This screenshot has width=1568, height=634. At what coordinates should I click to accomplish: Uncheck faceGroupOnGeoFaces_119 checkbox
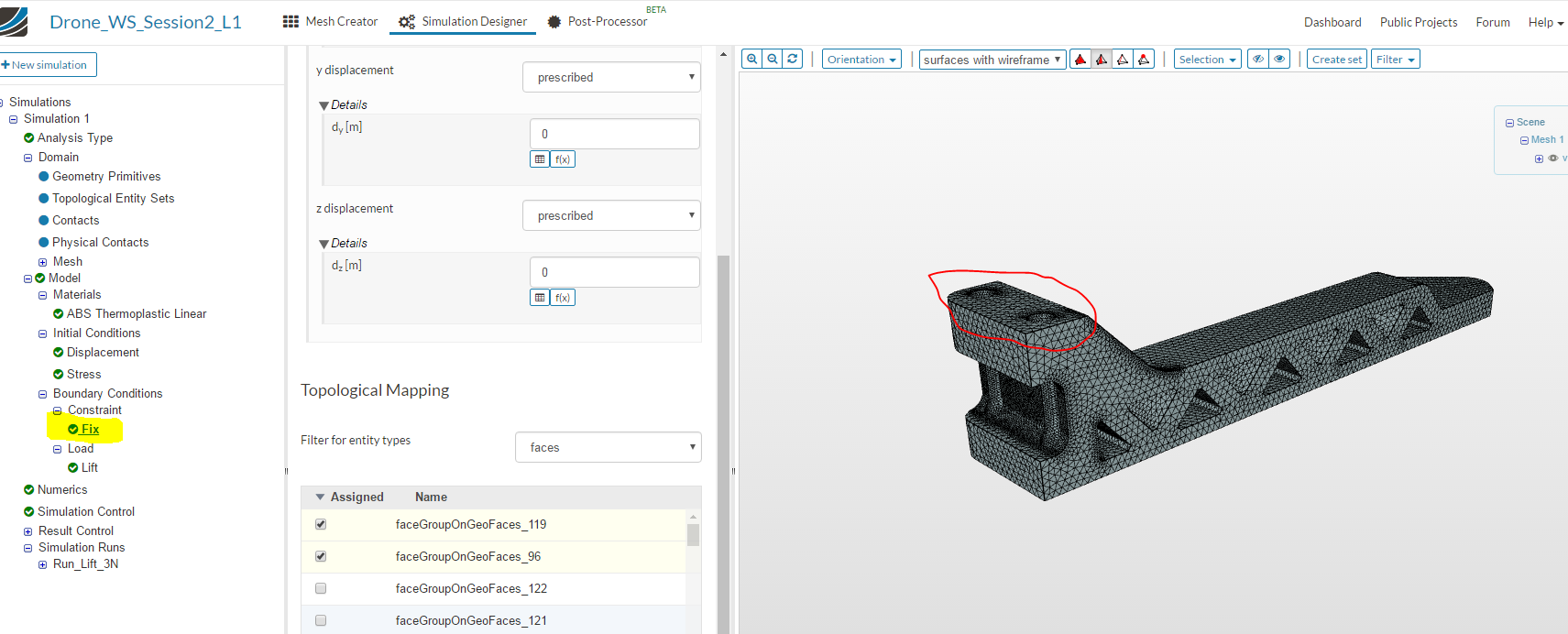pyautogui.click(x=321, y=524)
